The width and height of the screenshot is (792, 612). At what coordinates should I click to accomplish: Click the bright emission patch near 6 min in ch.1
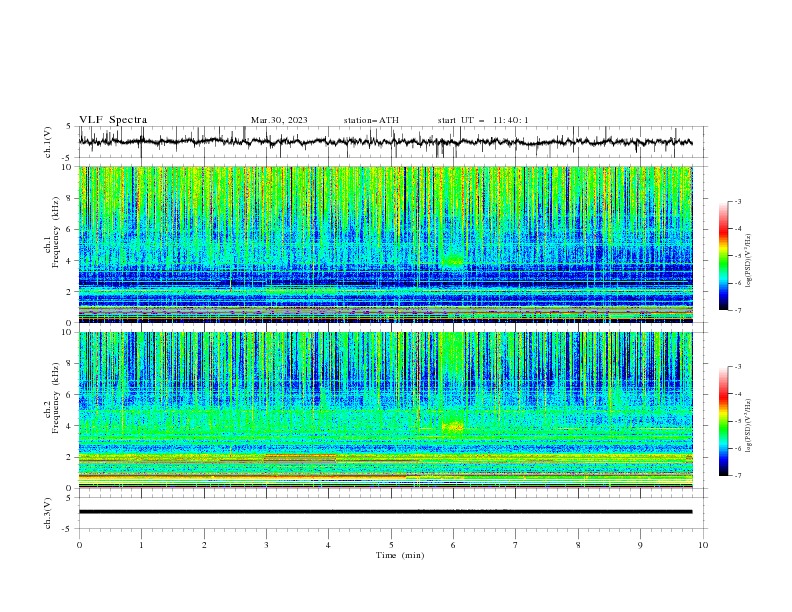[452, 261]
